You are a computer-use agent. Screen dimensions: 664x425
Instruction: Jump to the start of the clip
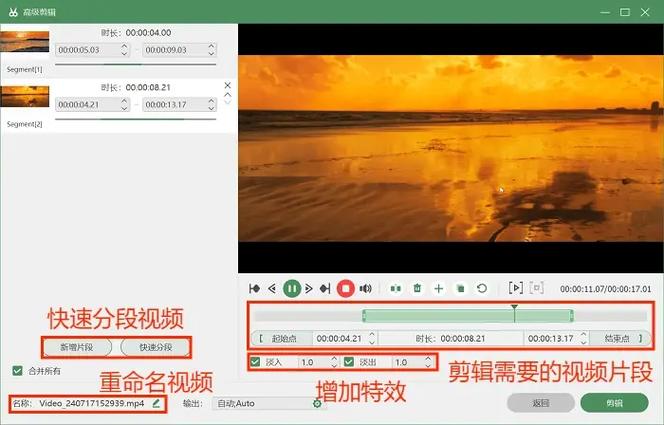pos(255,288)
